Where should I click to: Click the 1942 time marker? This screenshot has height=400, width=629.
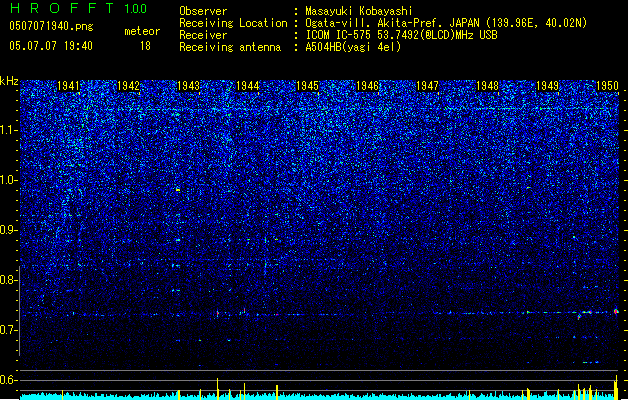[x=128, y=86]
